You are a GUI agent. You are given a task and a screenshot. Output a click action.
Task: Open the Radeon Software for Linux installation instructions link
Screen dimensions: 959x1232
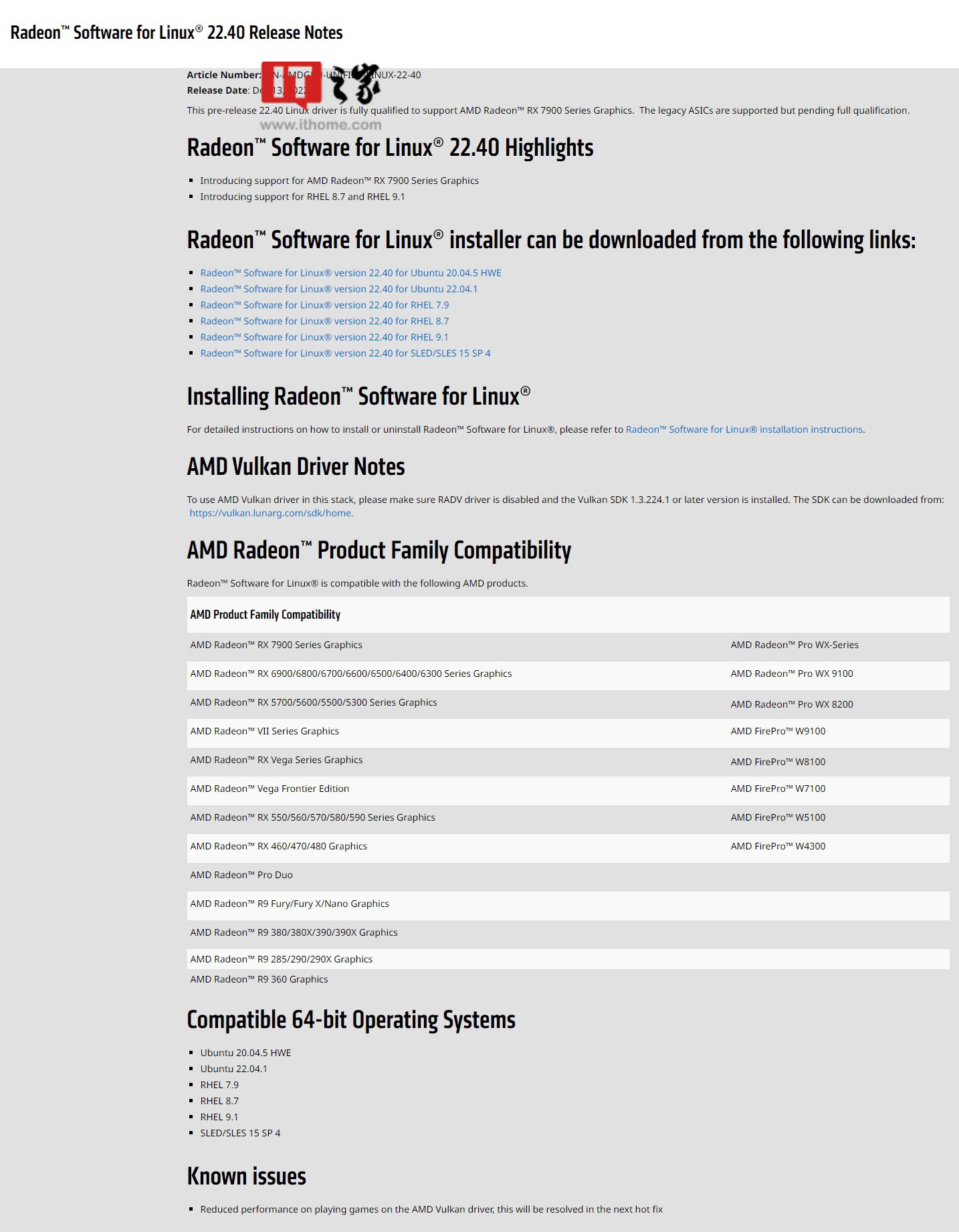[x=744, y=429]
